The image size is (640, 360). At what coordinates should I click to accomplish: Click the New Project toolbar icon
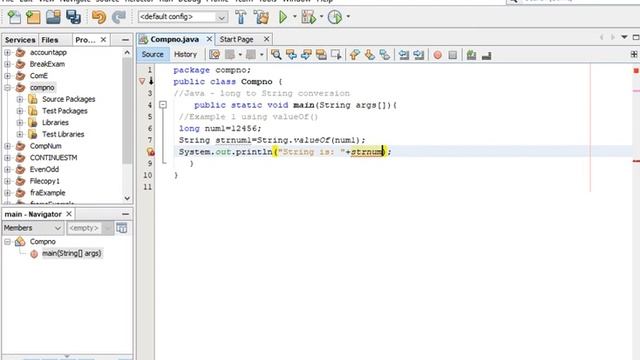[33, 17]
